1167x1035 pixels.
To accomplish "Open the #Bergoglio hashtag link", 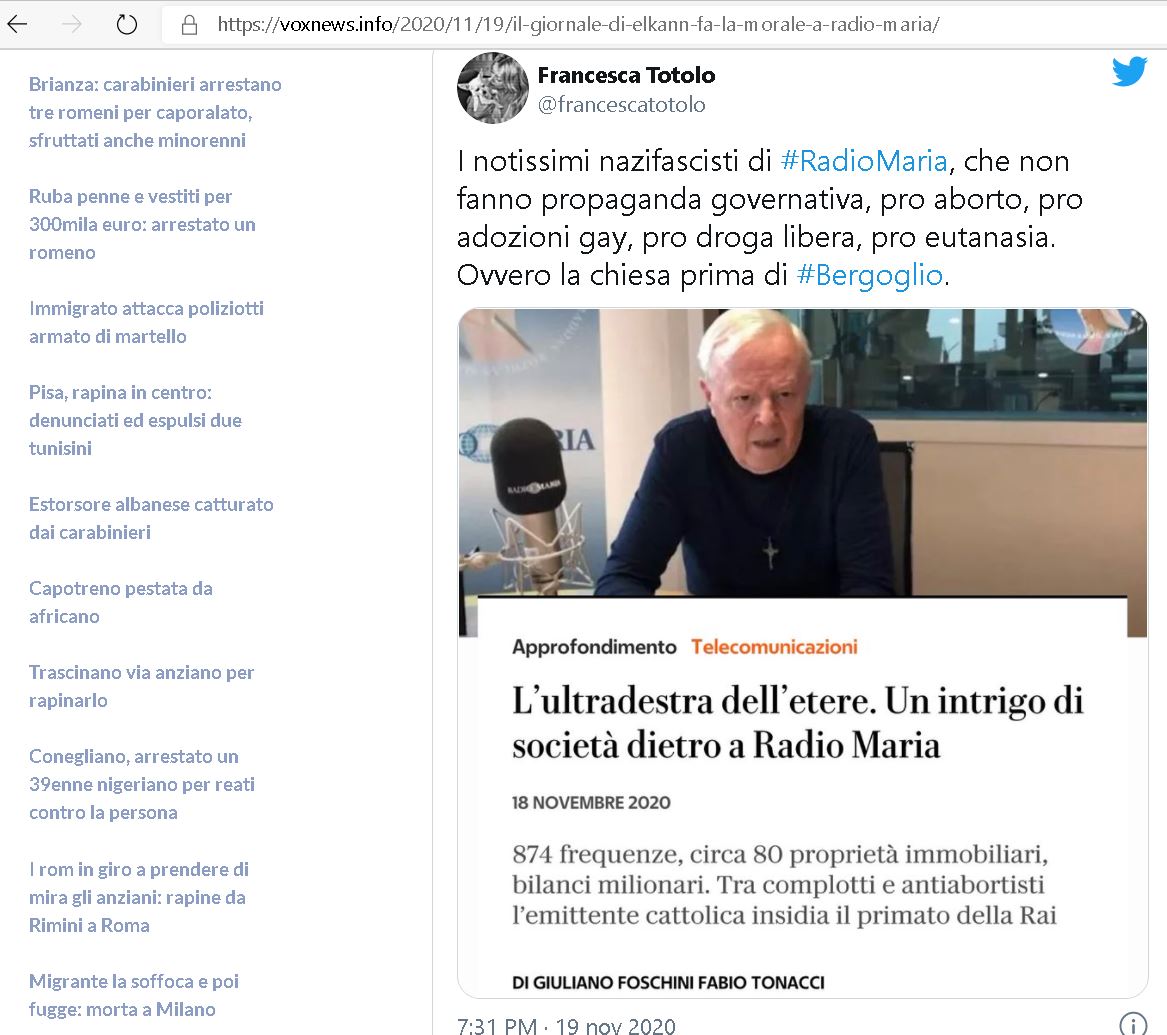I will (x=869, y=275).
